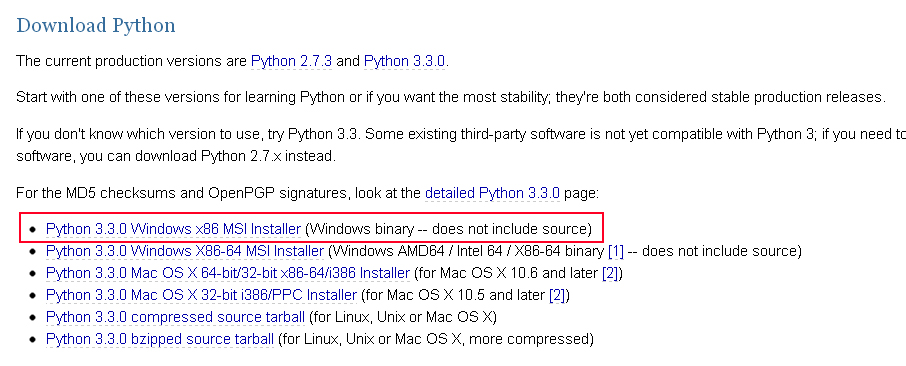
Task: Click the bullet beside bzipped source tarball
Action: (x=33, y=339)
